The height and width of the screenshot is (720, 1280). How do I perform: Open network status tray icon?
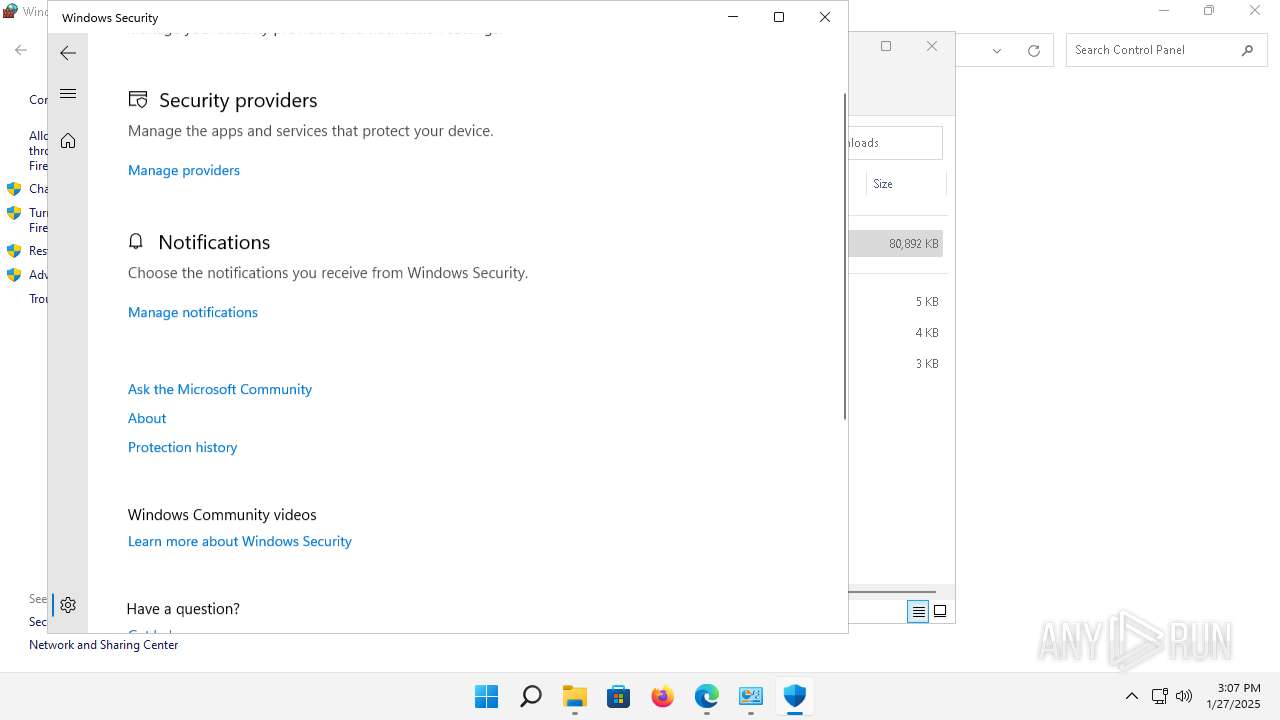point(1160,696)
